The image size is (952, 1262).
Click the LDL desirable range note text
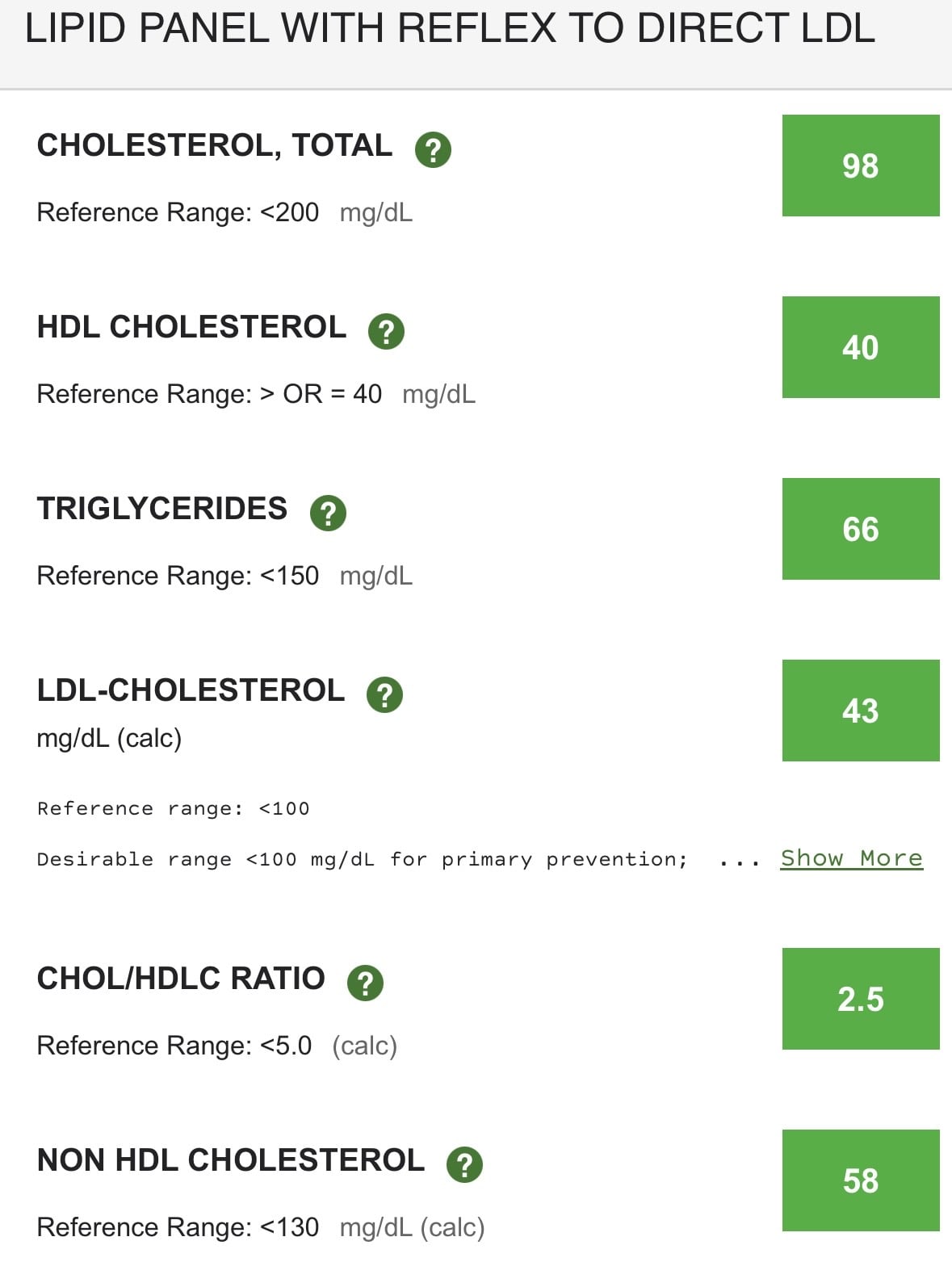[x=363, y=859]
